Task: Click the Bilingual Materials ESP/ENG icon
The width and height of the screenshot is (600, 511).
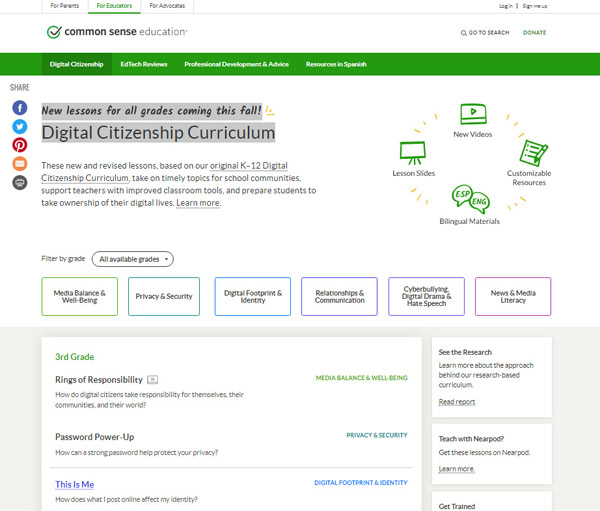Action: pos(471,199)
